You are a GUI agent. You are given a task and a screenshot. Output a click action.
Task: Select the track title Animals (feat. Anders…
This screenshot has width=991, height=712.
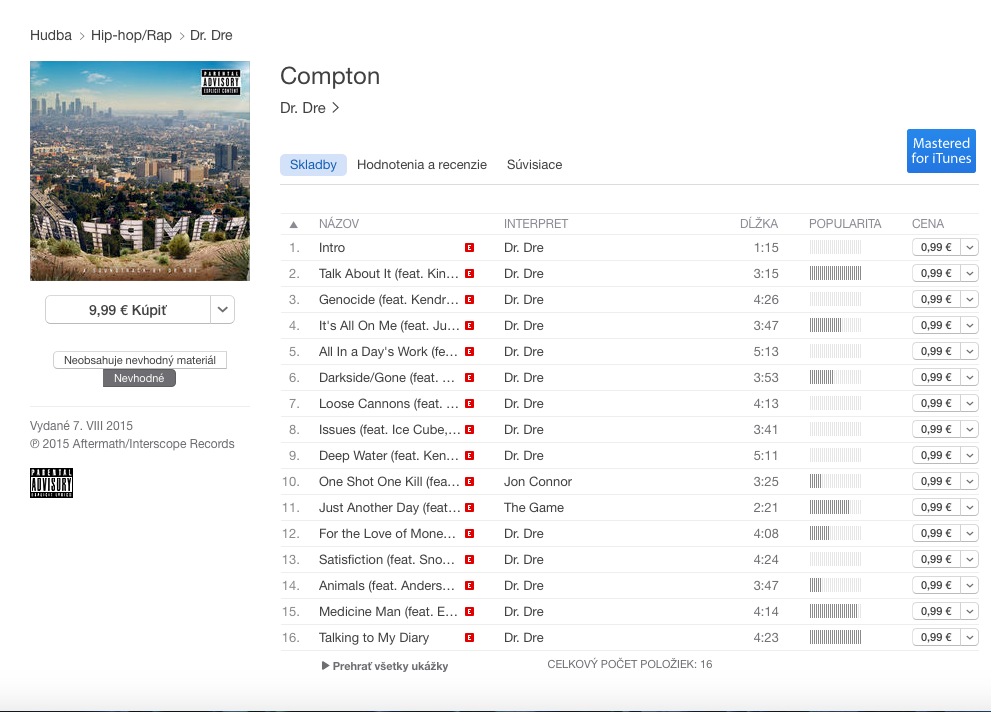[387, 586]
